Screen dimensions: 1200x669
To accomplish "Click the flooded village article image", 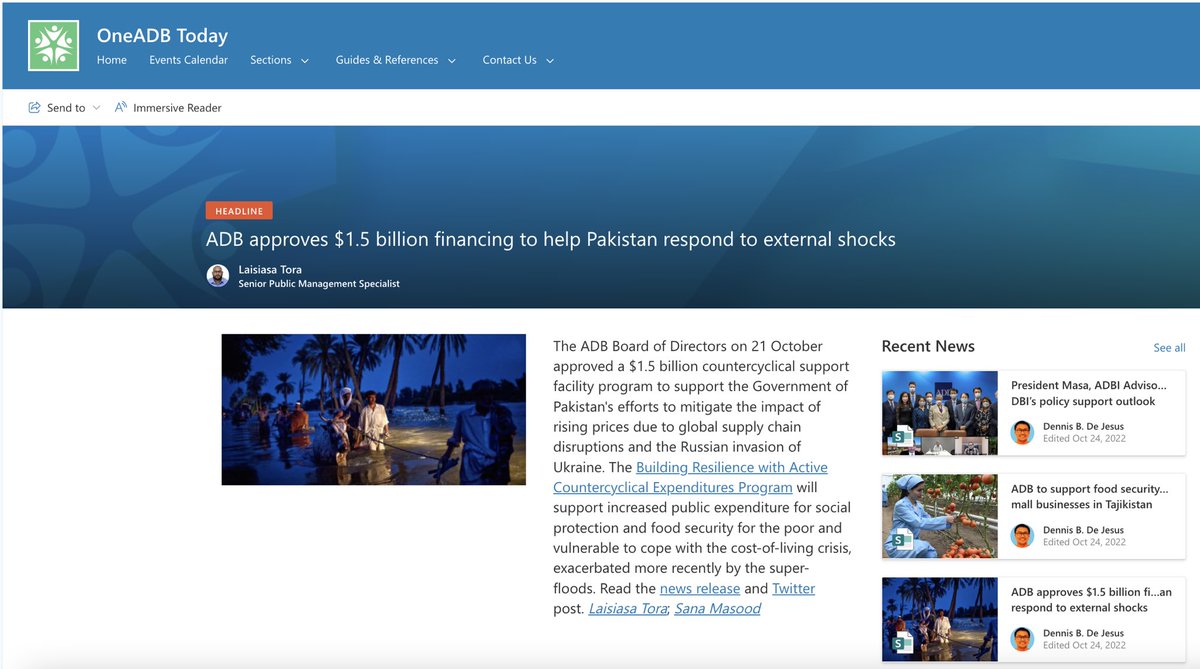I will [x=373, y=409].
